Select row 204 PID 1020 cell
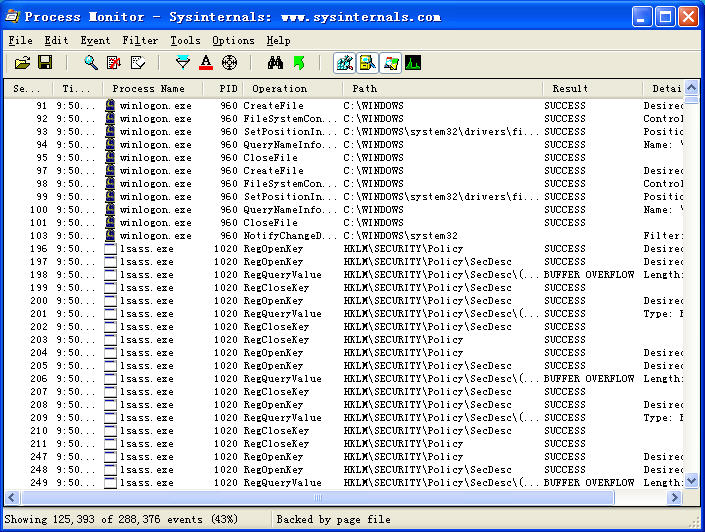The height and width of the screenshot is (532, 705). click(x=226, y=353)
